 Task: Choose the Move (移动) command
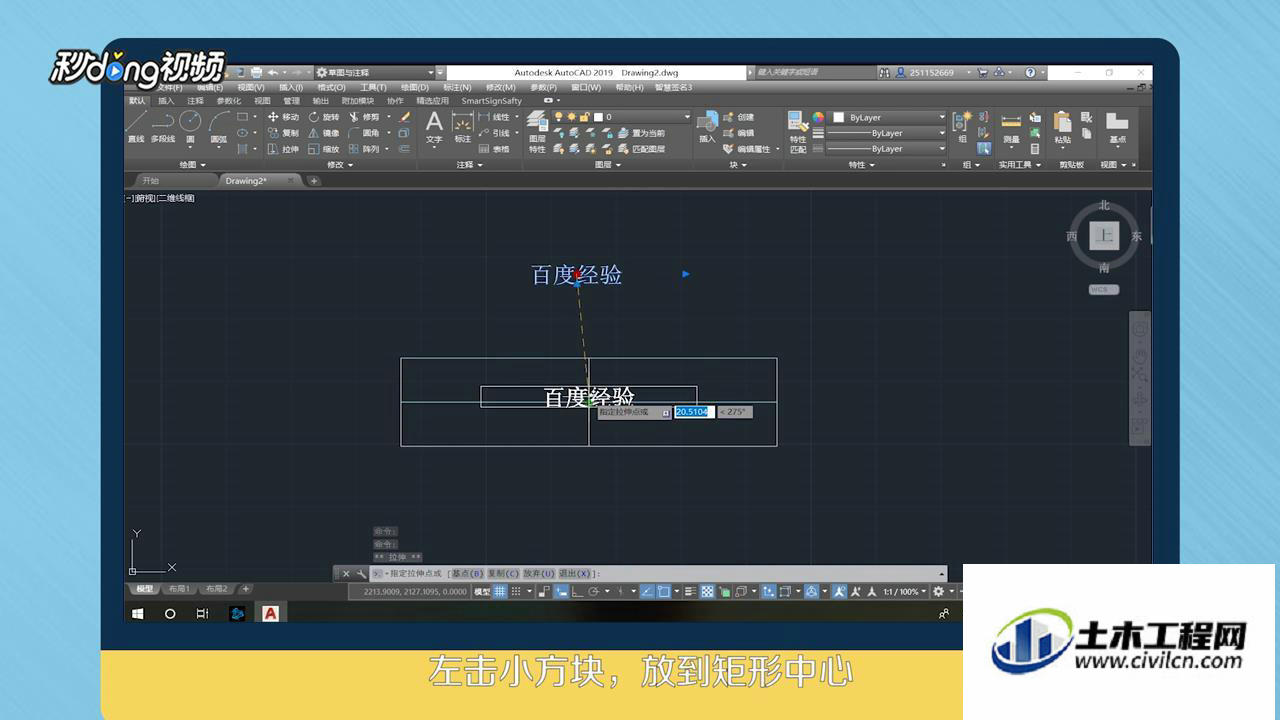[x=283, y=117]
